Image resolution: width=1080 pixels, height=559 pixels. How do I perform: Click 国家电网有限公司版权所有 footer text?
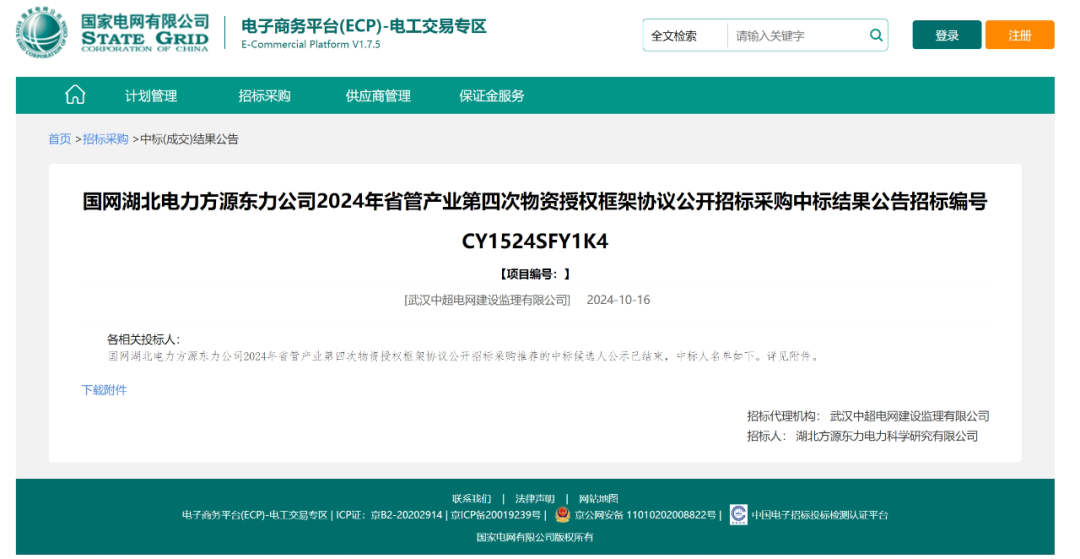tap(534, 537)
